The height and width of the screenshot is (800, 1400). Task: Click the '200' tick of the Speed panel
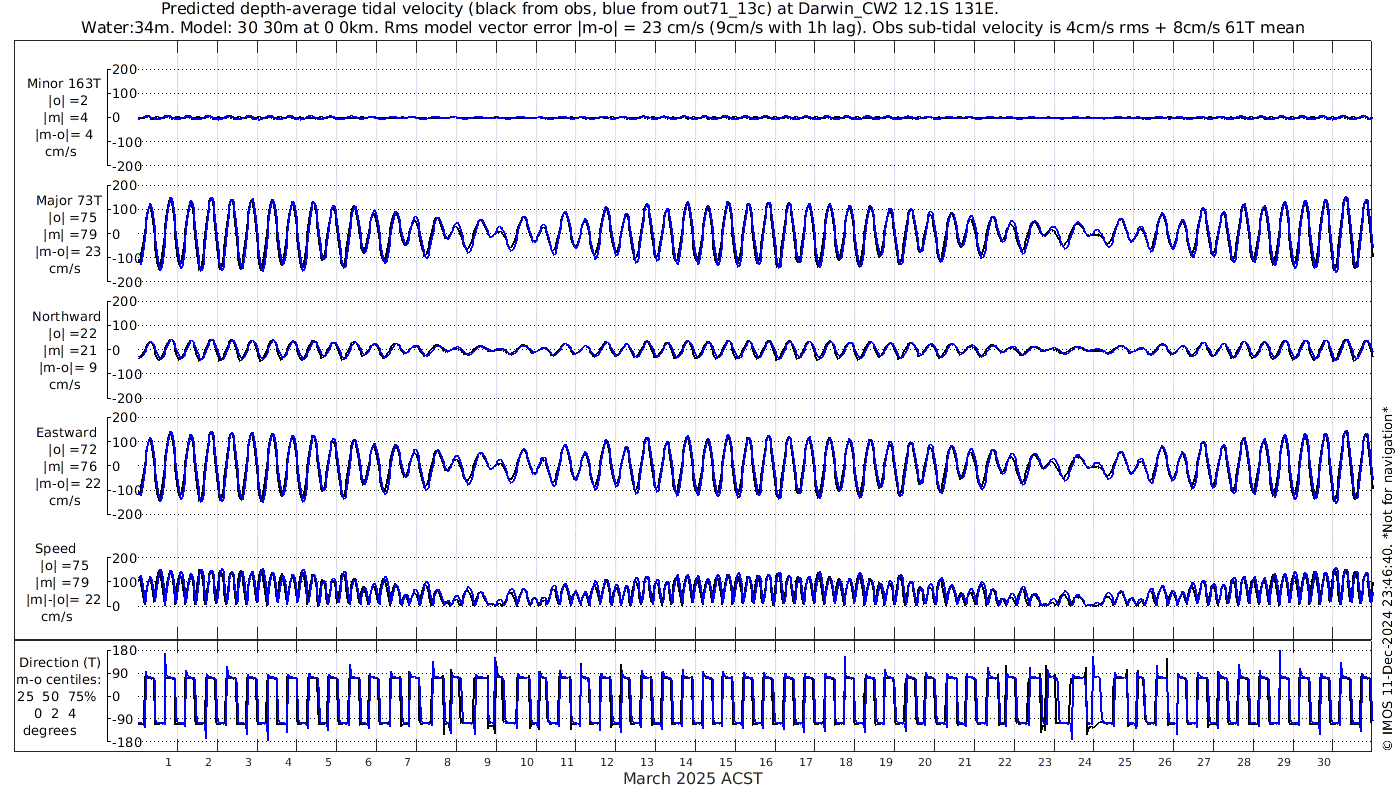click(123, 558)
